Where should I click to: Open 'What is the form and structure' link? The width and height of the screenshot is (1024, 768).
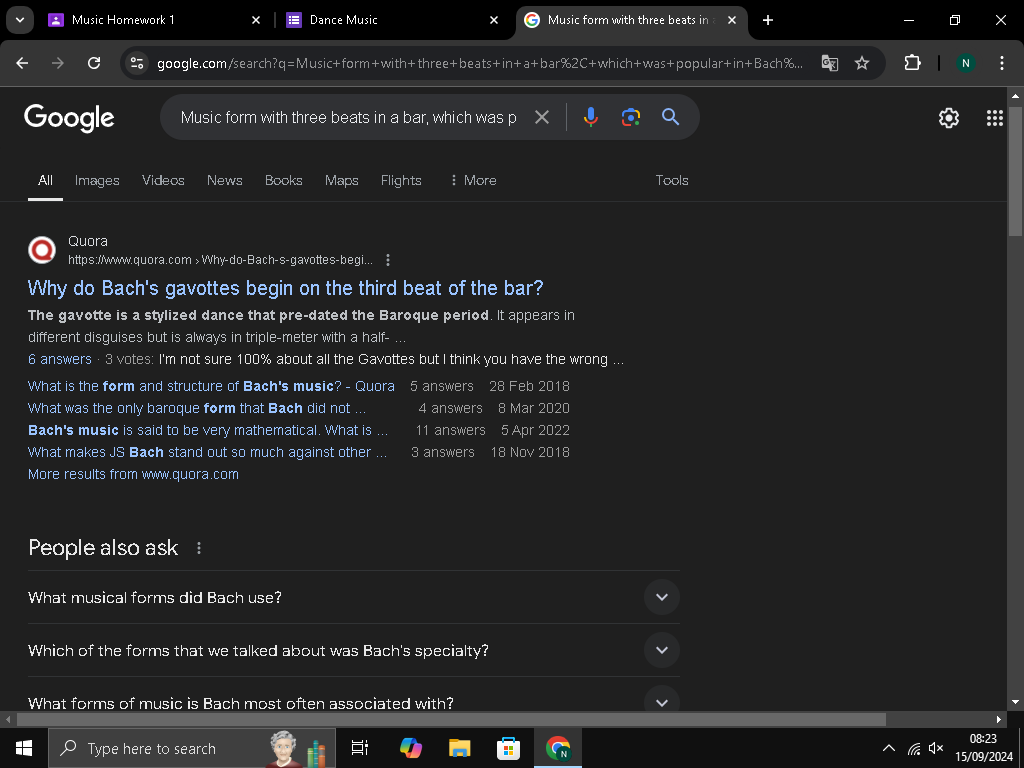(x=211, y=386)
